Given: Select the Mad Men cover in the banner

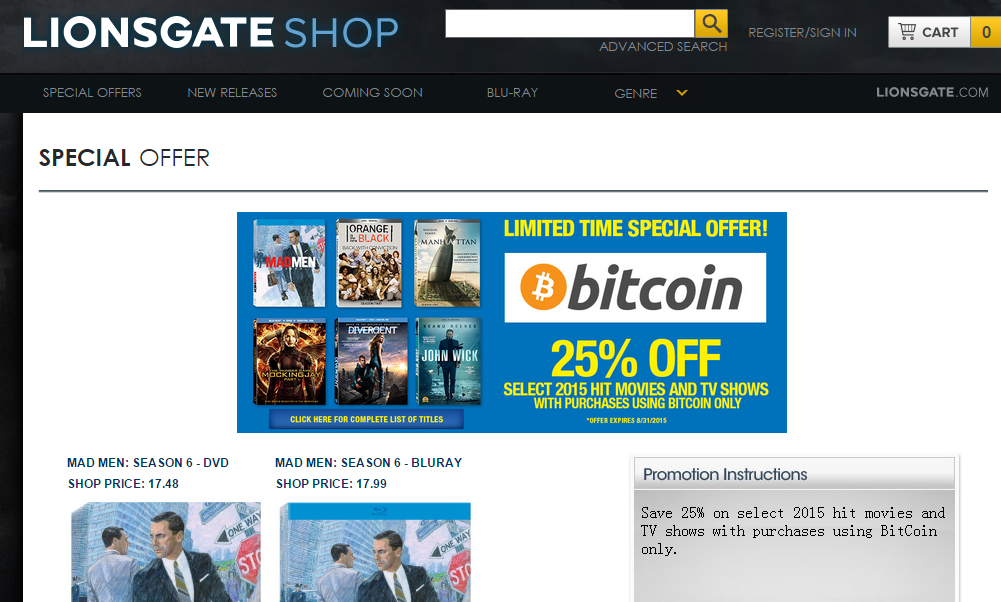Looking at the screenshot, I should [289, 263].
